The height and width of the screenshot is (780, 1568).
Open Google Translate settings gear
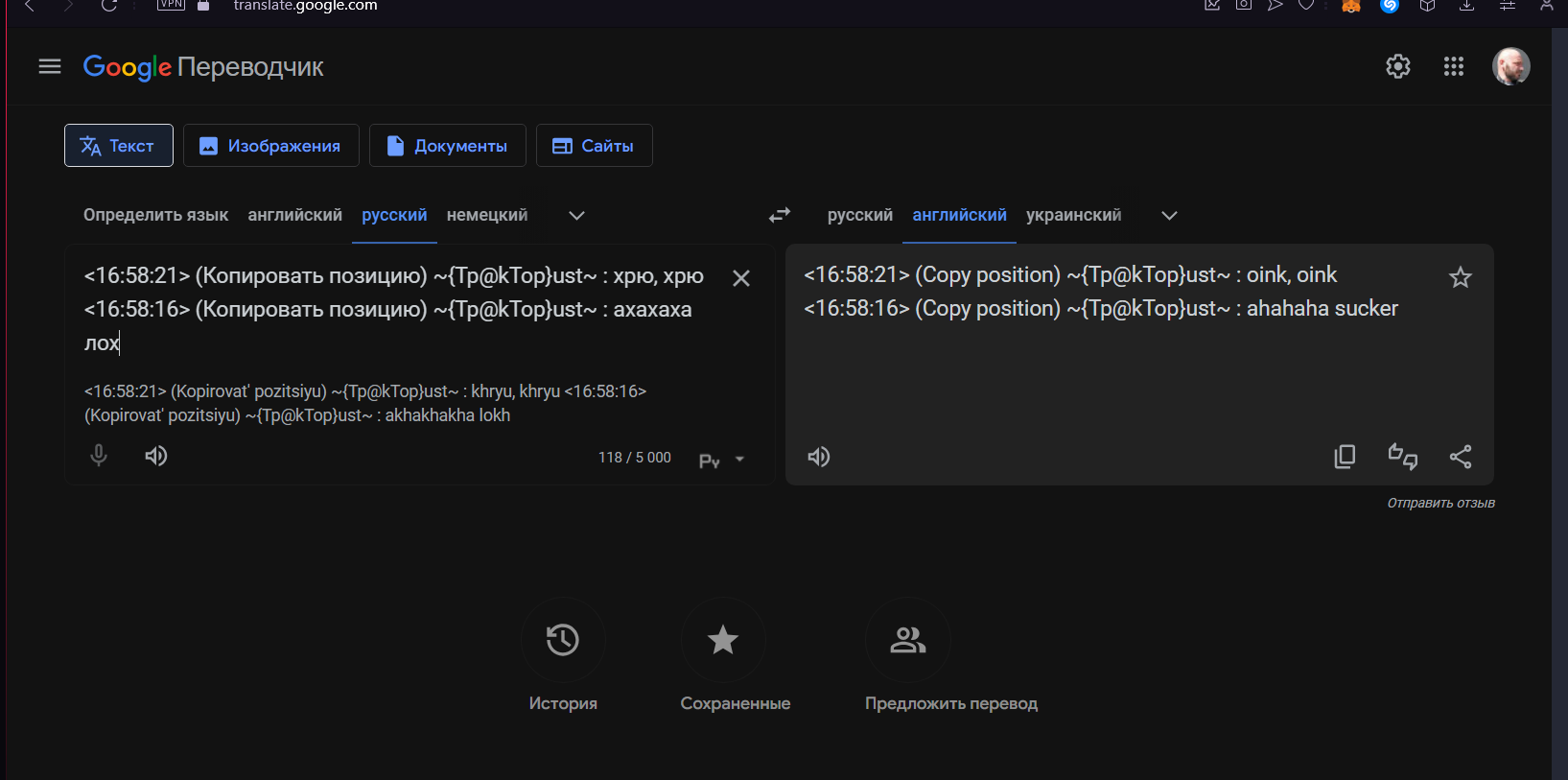[x=1397, y=66]
